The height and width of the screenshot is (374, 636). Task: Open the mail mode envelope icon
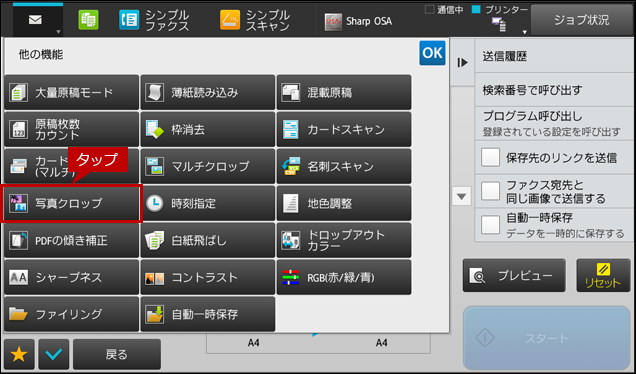click(35, 19)
